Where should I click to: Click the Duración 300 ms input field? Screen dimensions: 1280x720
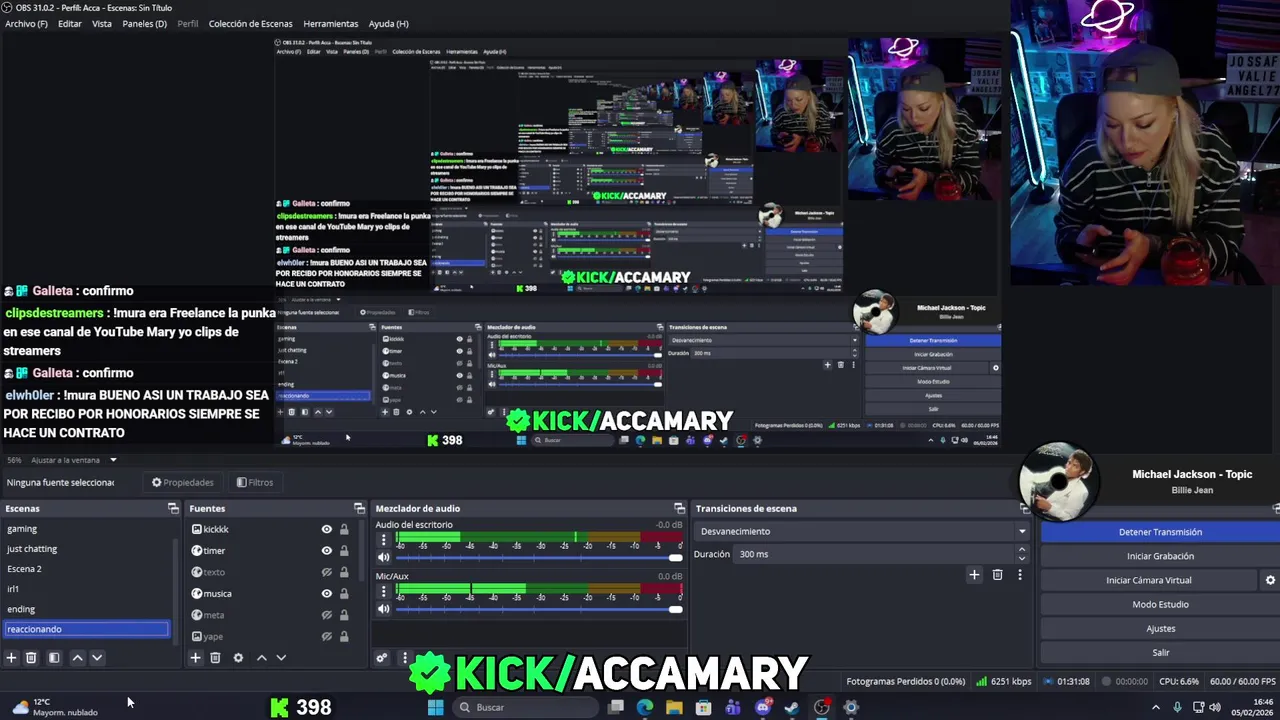[873, 554]
